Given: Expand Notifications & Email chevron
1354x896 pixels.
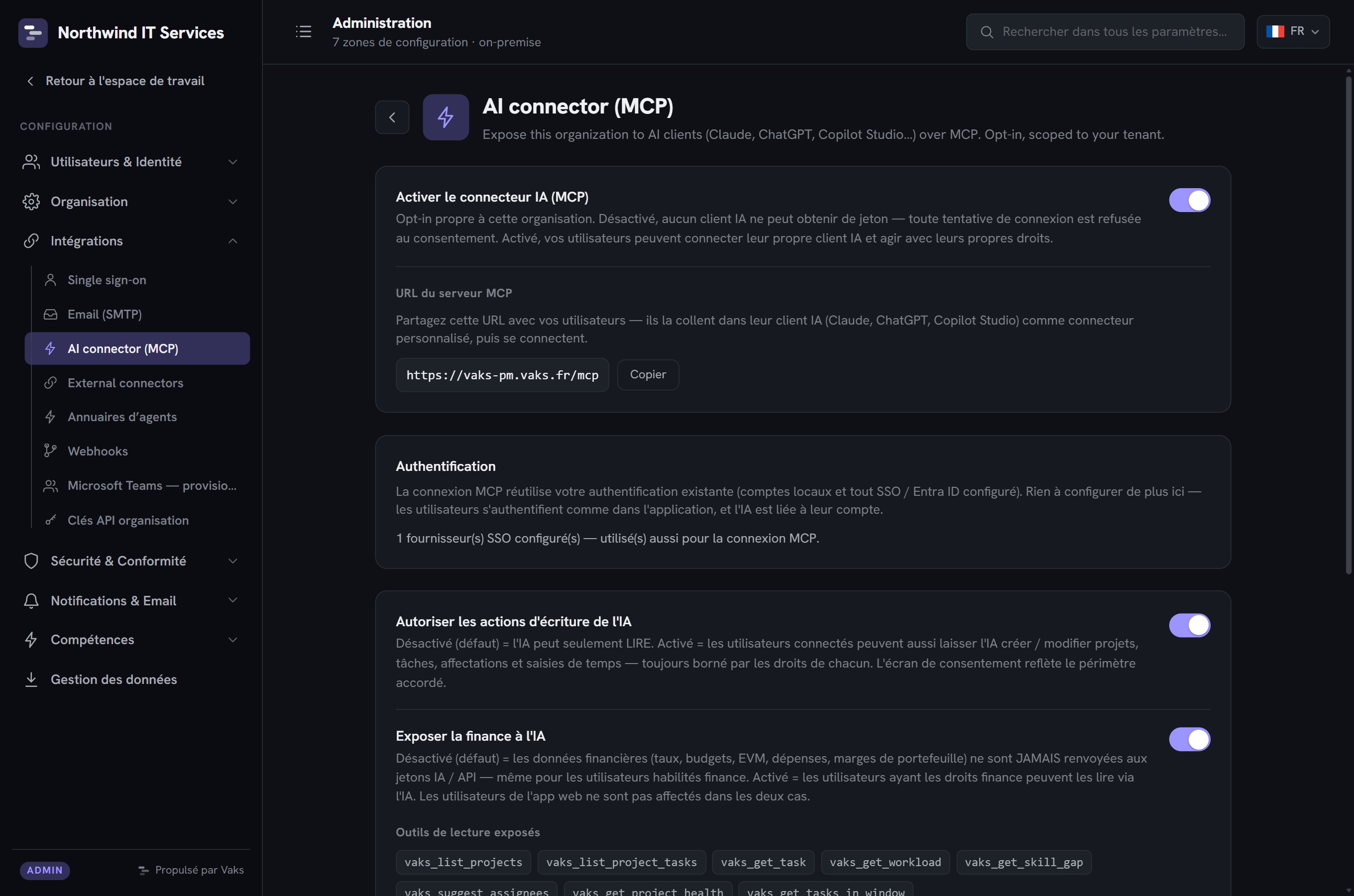Looking at the screenshot, I should (x=232, y=601).
